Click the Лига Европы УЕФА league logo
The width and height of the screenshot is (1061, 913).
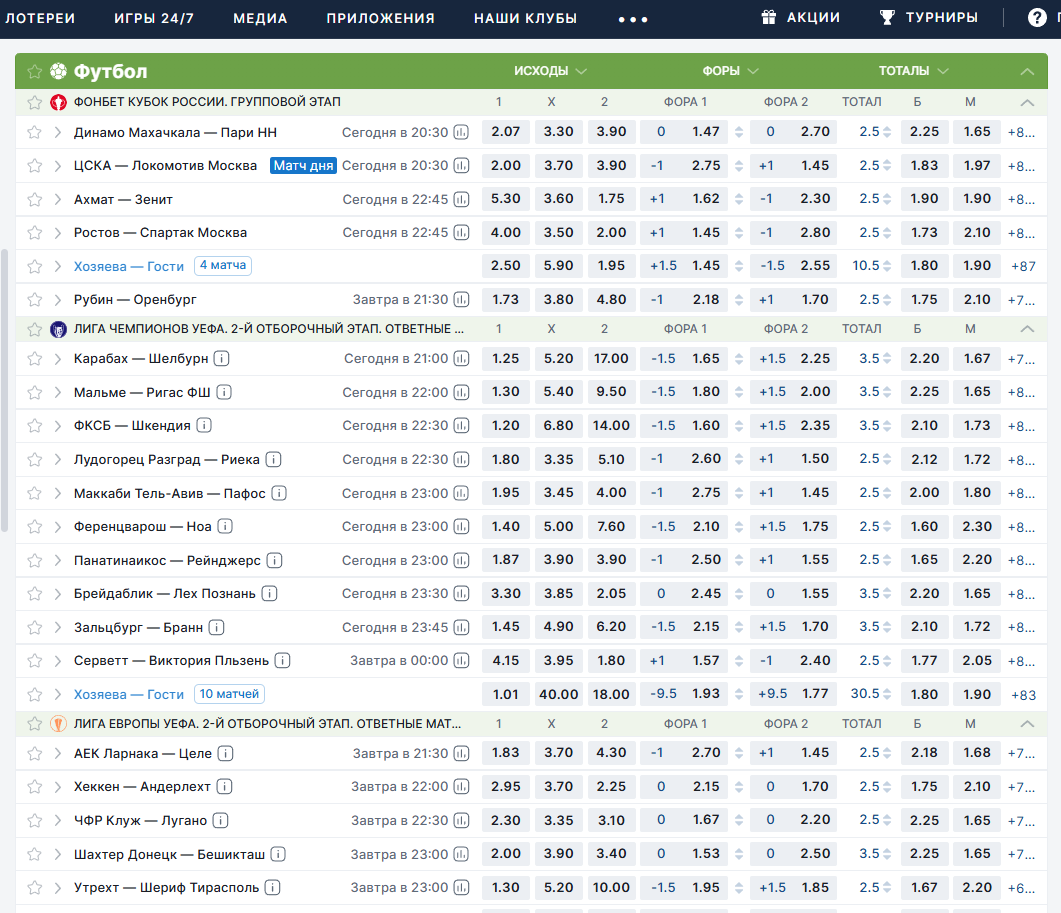pyautogui.click(x=58, y=724)
